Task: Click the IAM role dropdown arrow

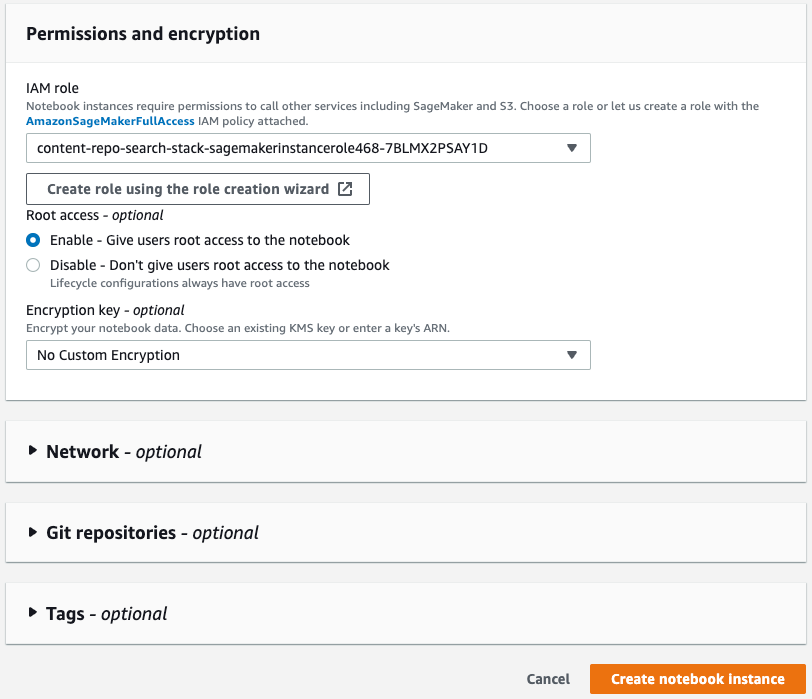Action: tap(572, 149)
